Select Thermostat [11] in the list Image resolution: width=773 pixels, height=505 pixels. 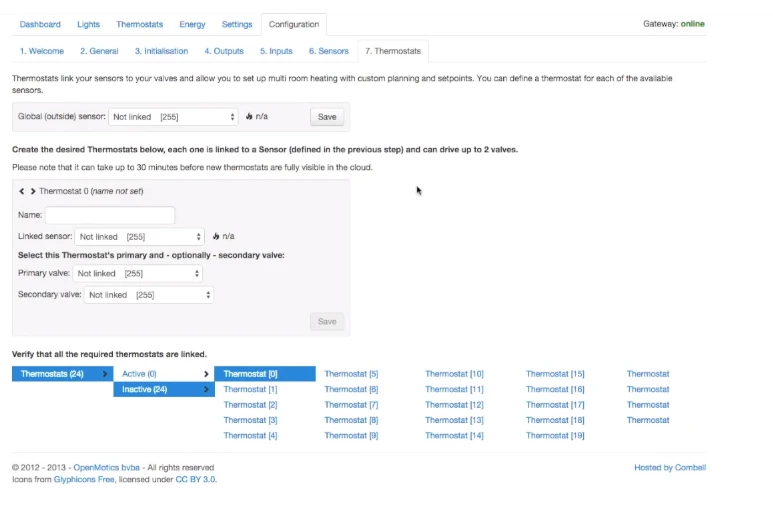(455, 389)
